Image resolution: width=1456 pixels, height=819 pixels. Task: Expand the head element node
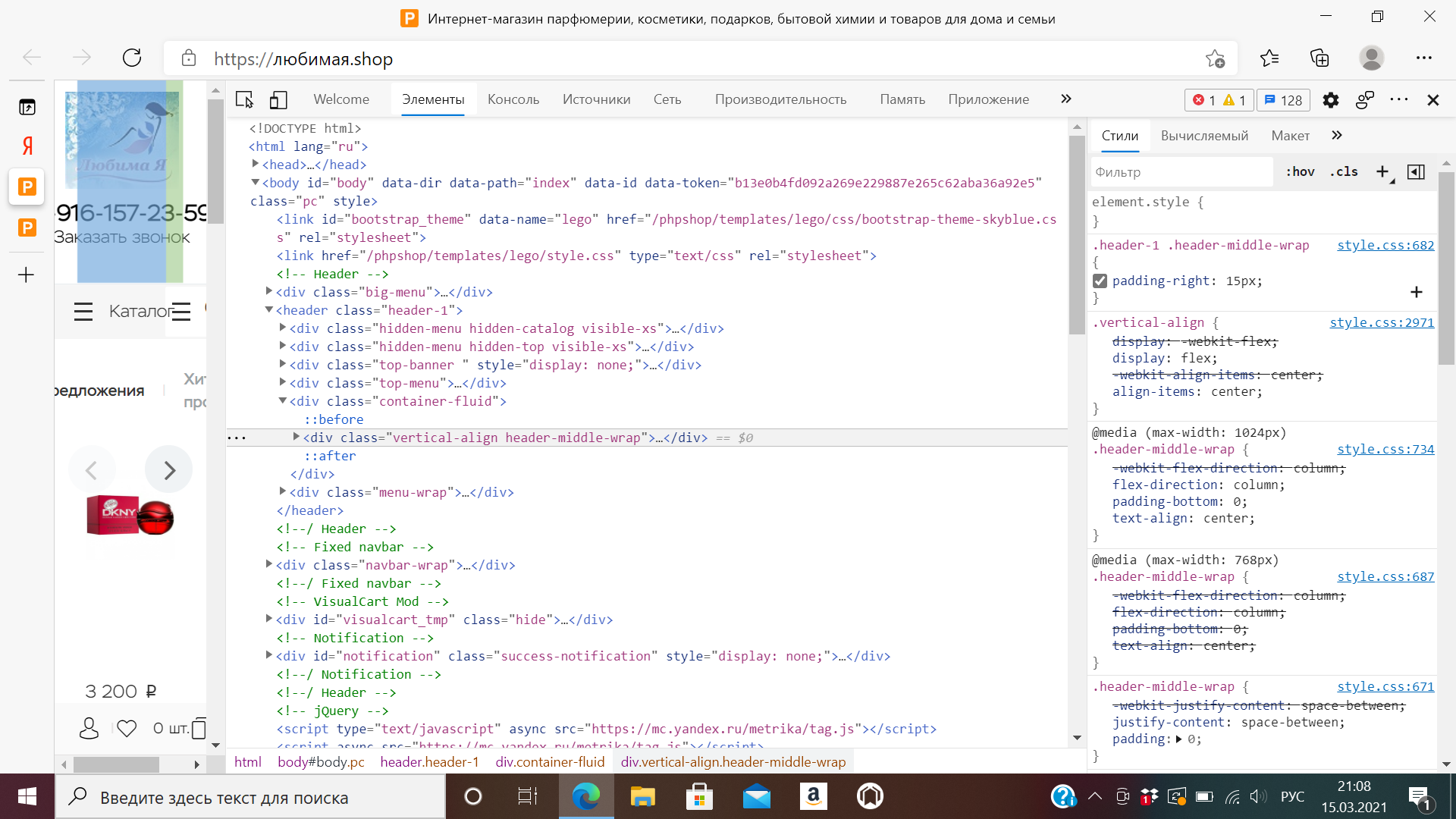pyautogui.click(x=256, y=164)
